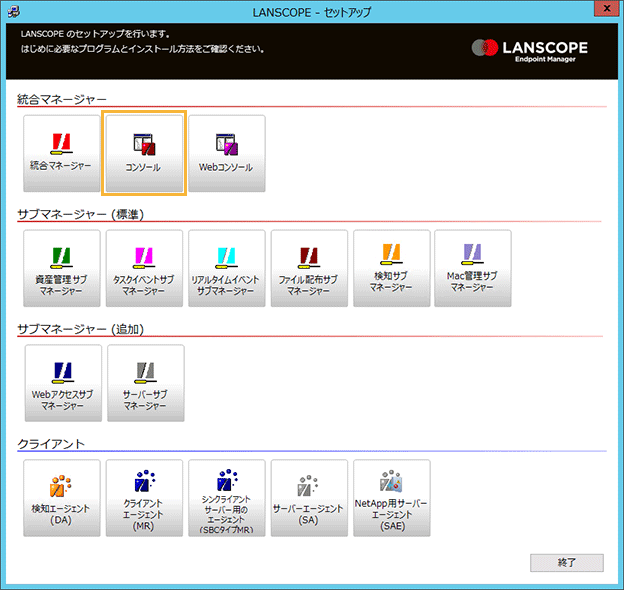Select the Mac管理サブマネージャー tile
The width and height of the screenshot is (624, 590).
(473, 268)
